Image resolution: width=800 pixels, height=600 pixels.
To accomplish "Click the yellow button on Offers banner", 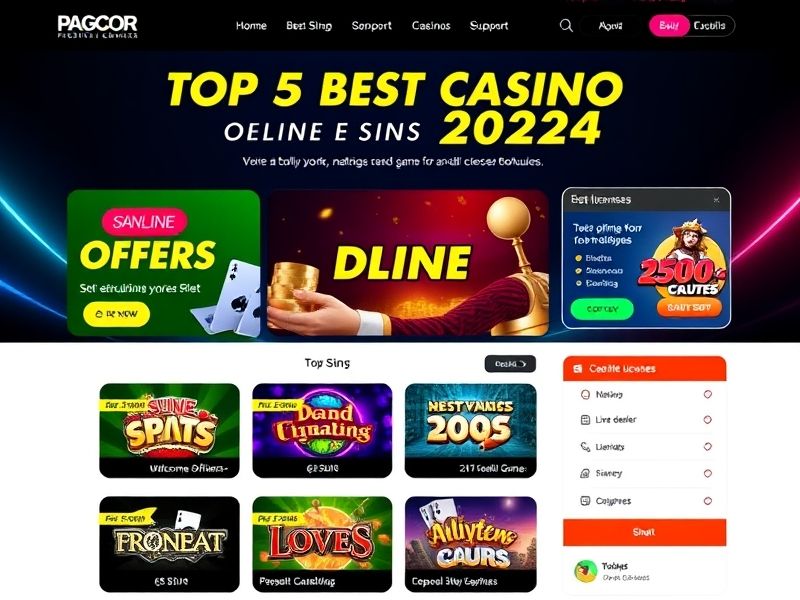I will pos(116,314).
